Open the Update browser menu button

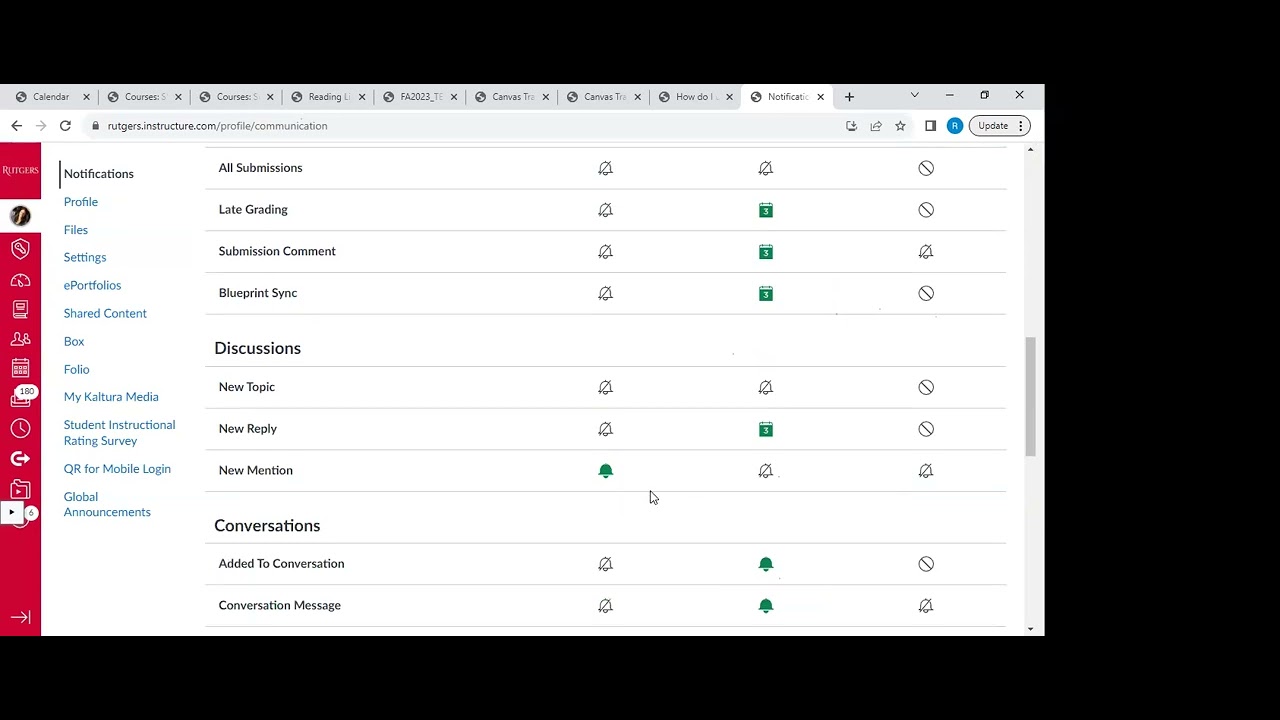pyautogui.click(x=1000, y=126)
